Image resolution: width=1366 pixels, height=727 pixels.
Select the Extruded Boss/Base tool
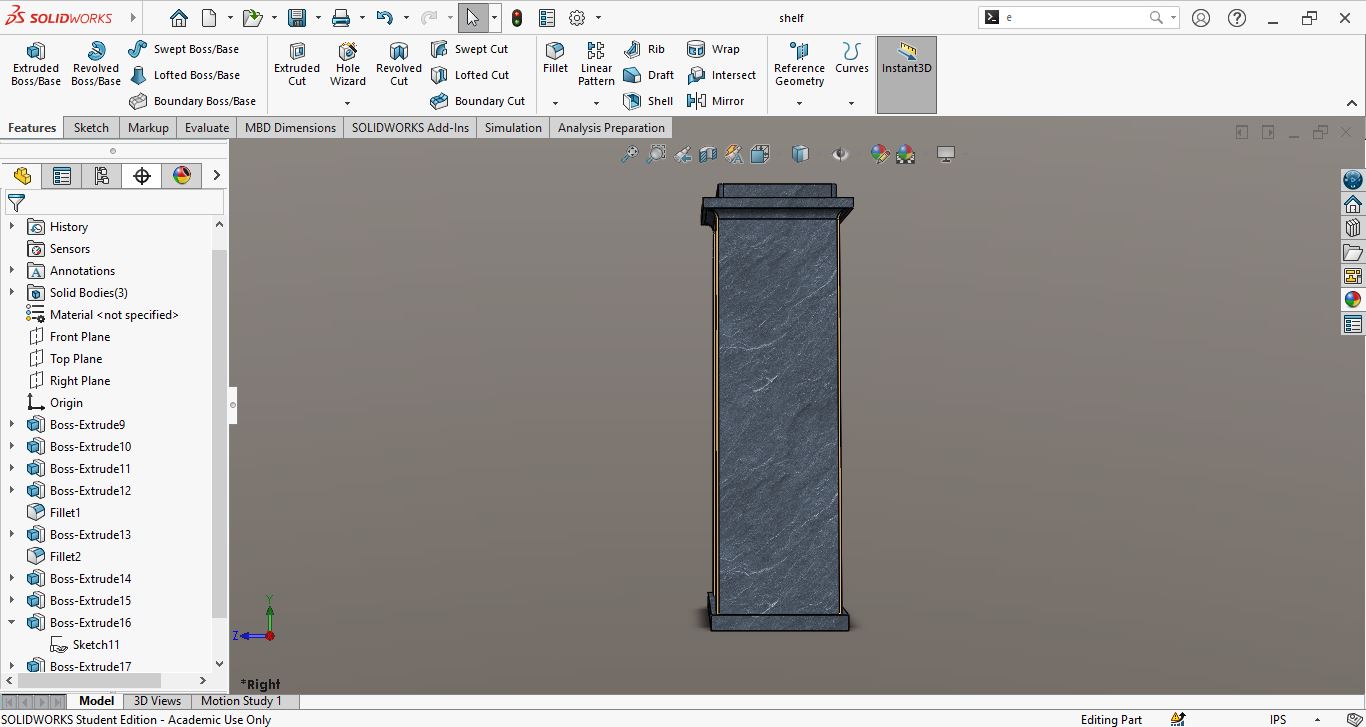(36, 64)
